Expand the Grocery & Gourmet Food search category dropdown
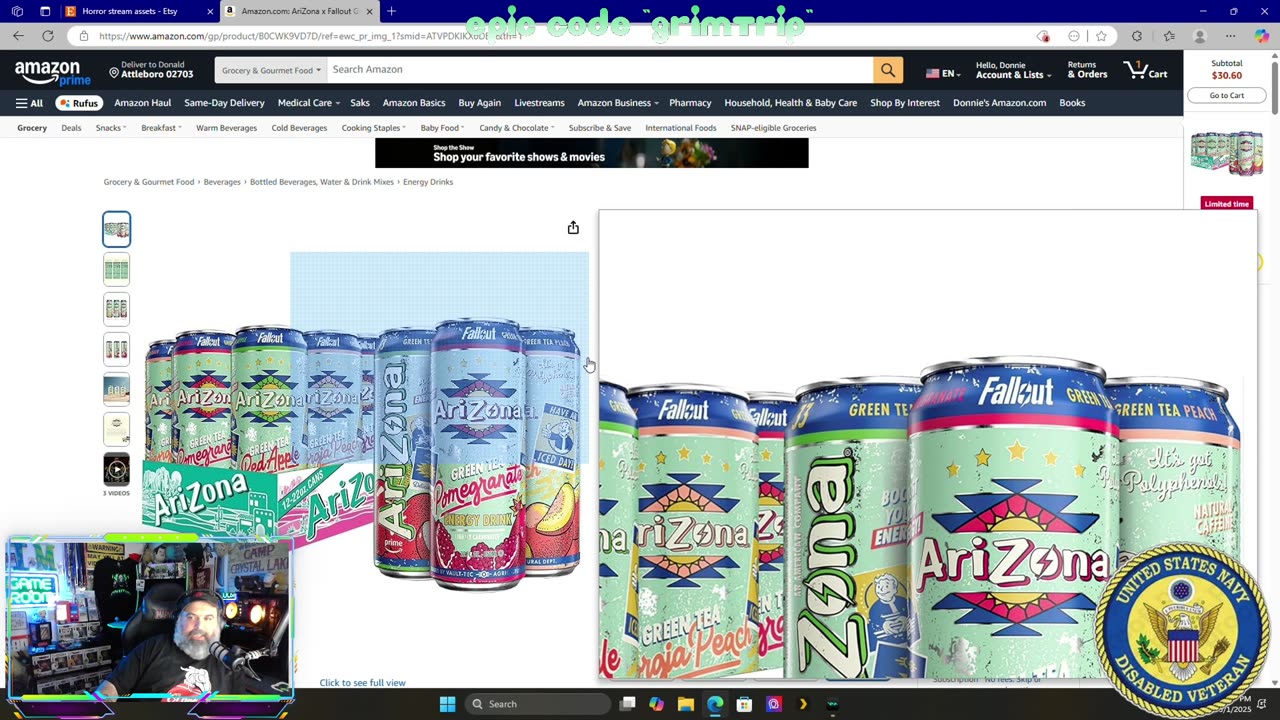 271,70
